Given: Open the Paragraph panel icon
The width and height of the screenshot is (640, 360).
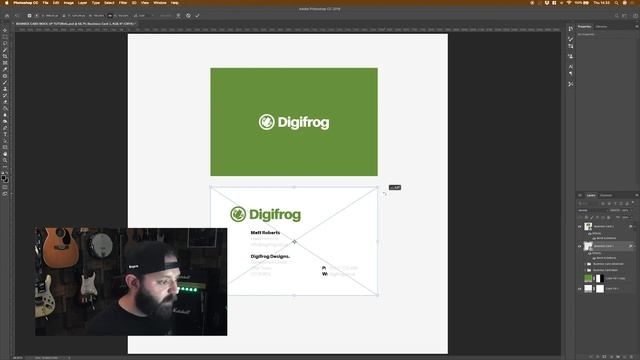Looking at the screenshot, I should 571,74.
